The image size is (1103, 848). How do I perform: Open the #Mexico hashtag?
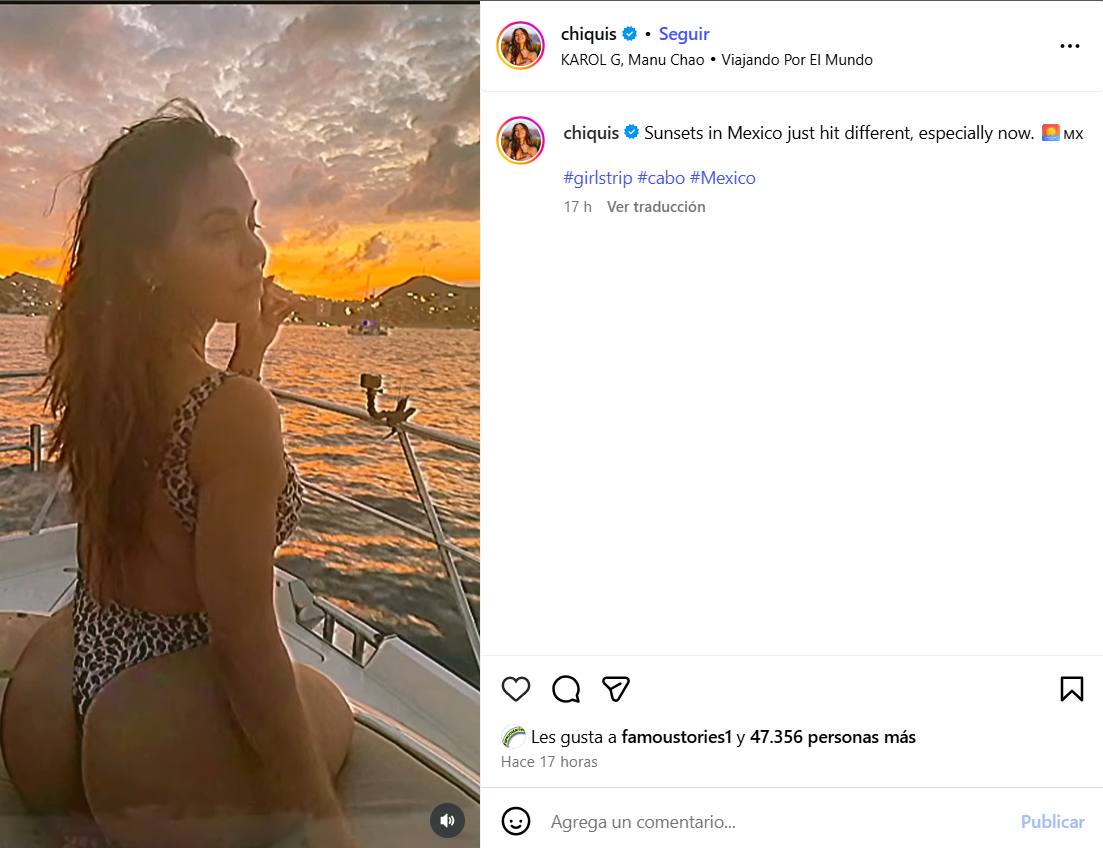point(722,178)
